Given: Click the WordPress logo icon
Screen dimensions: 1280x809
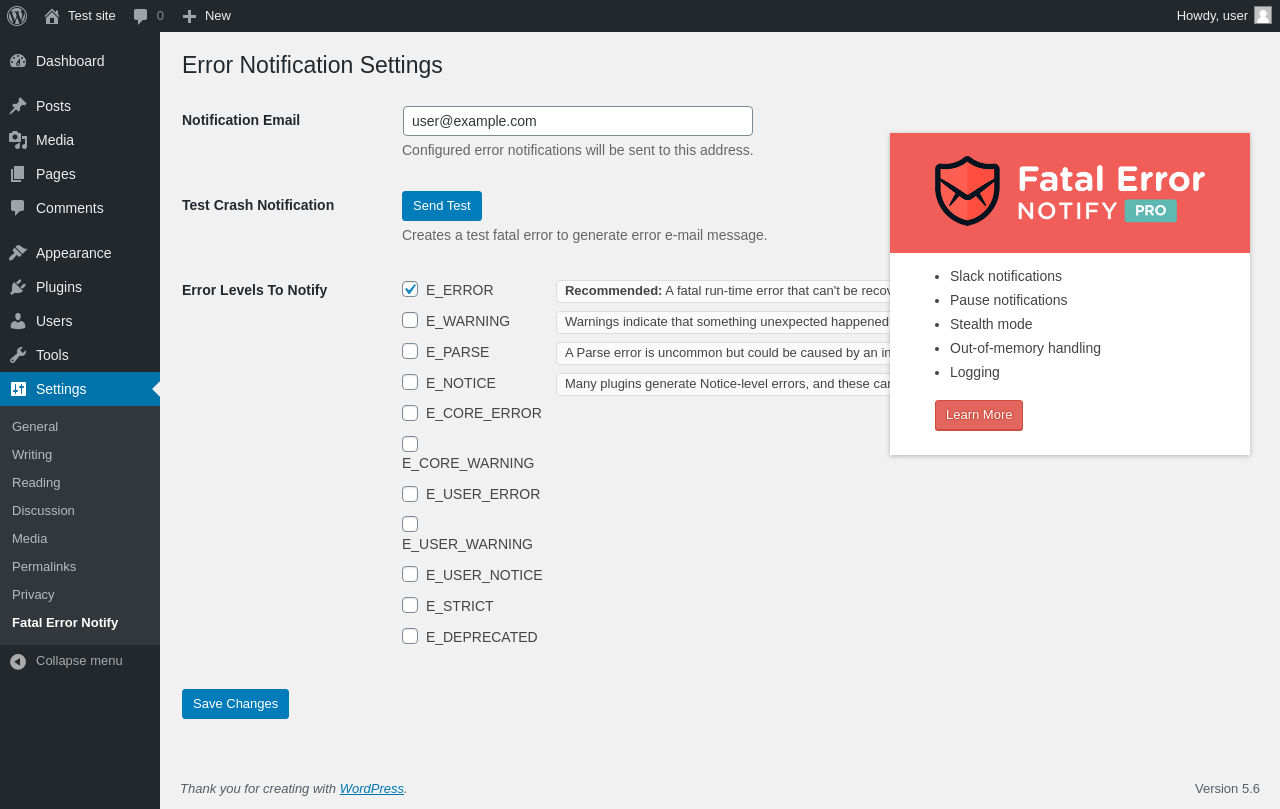Looking at the screenshot, I should pos(17,16).
